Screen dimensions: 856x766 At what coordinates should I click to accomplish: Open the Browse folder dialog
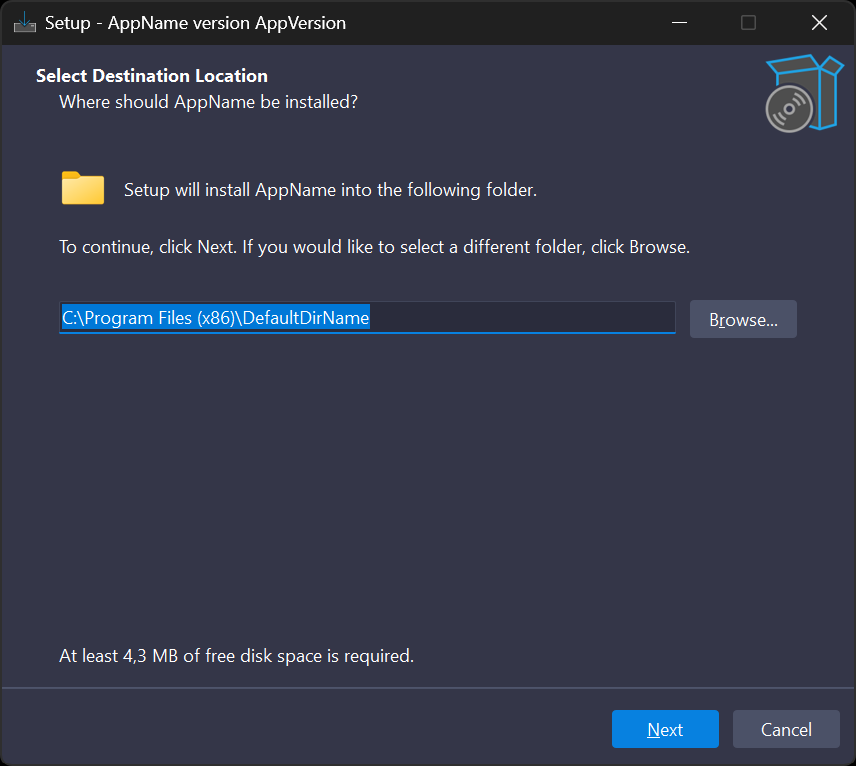[743, 319]
